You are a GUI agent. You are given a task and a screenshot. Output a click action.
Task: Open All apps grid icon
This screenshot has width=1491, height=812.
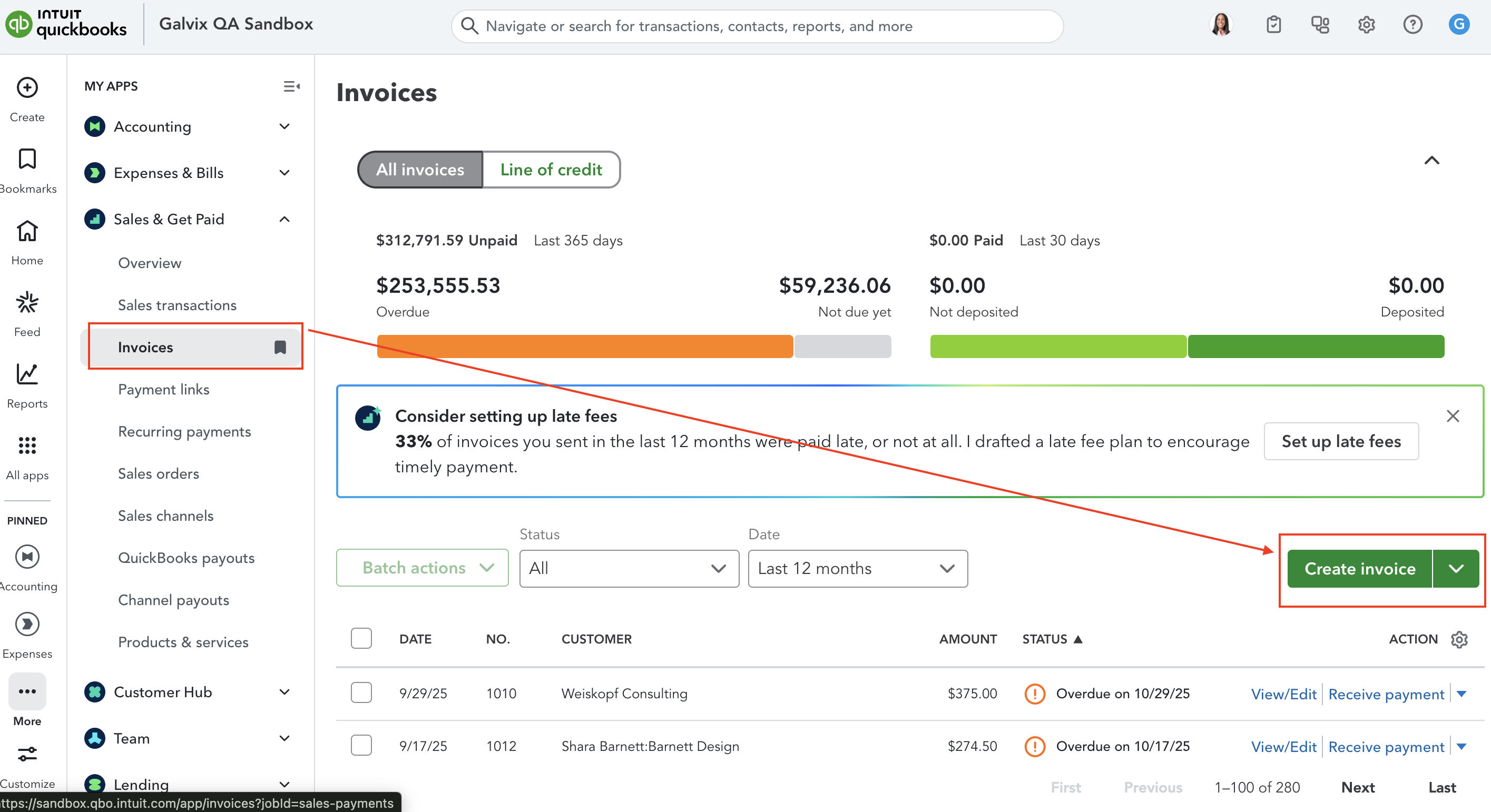tap(27, 445)
